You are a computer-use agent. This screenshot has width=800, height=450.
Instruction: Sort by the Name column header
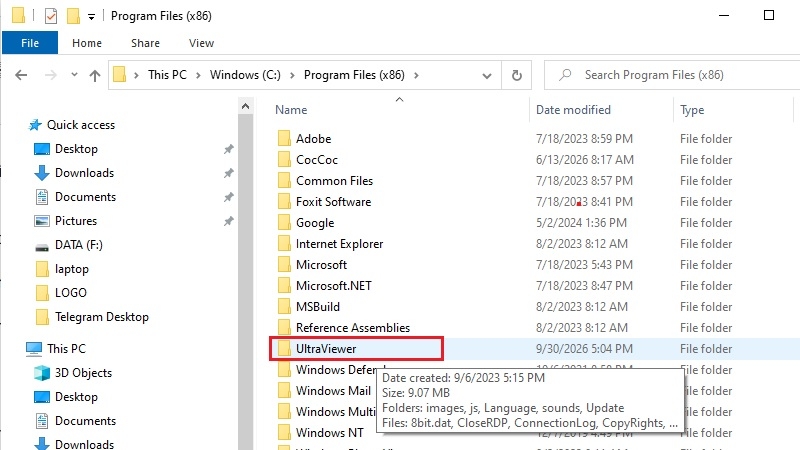[x=291, y=110]
